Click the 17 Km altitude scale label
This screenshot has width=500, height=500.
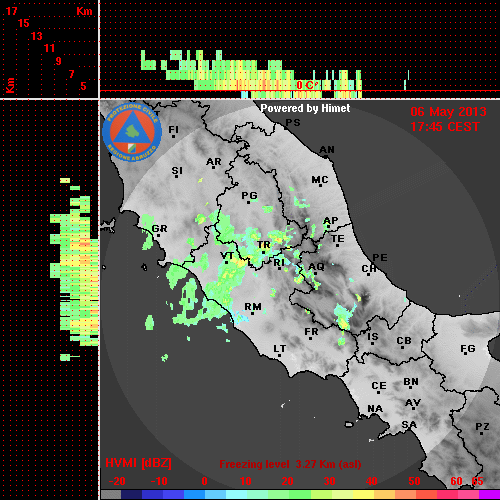(x=11, y=11)
